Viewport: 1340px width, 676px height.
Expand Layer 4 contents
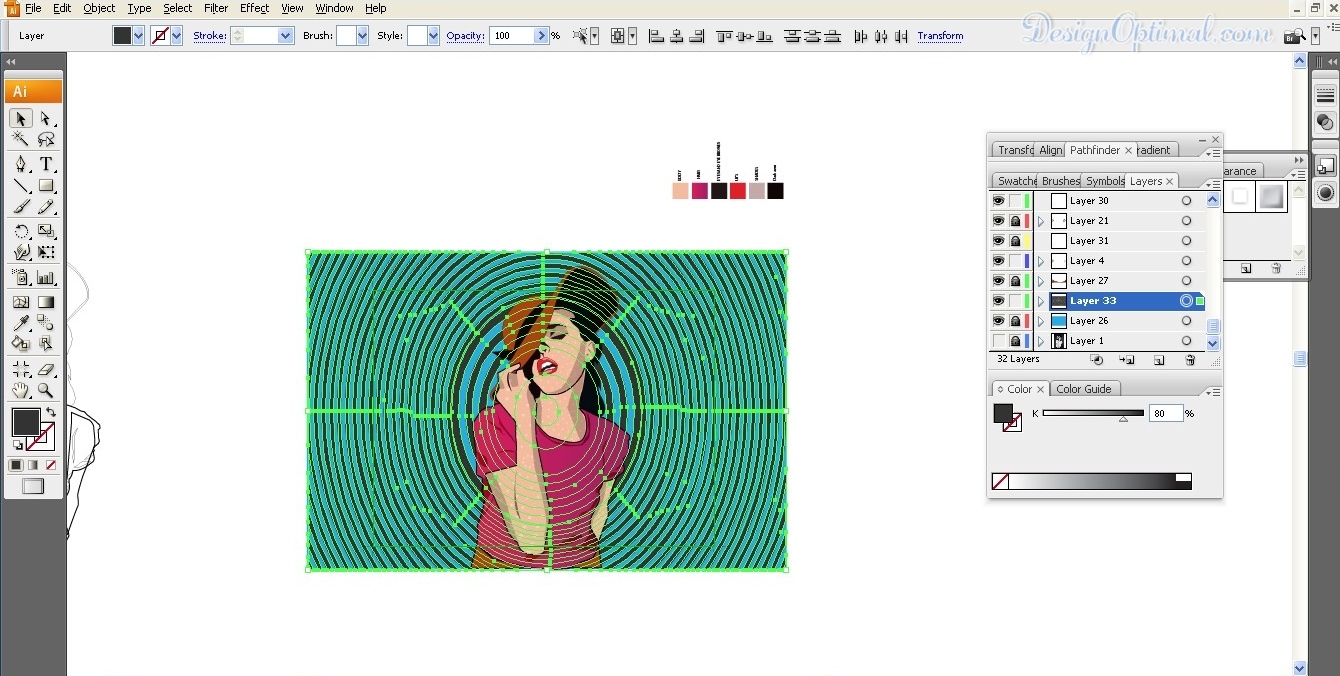[1041, 261]
